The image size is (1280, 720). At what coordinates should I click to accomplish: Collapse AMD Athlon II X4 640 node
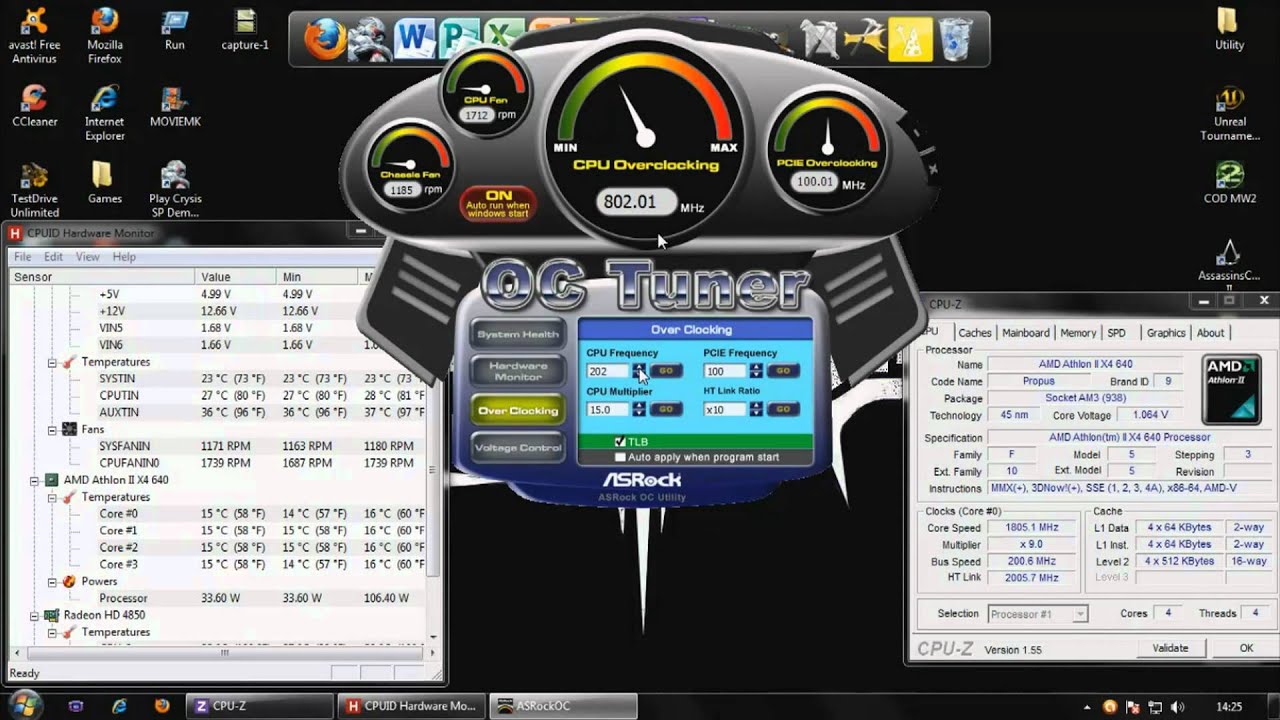[35, 480]
